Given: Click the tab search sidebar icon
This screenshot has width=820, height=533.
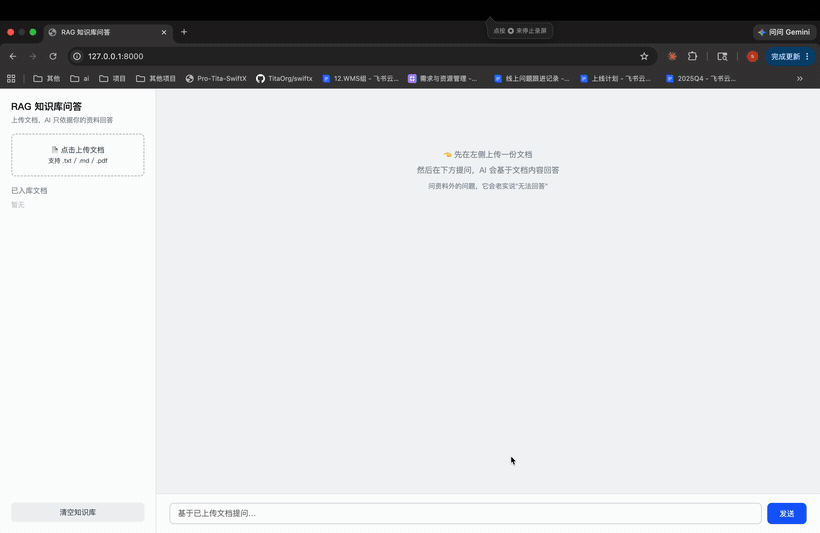Looking at the screenshot, I should 722,56.
